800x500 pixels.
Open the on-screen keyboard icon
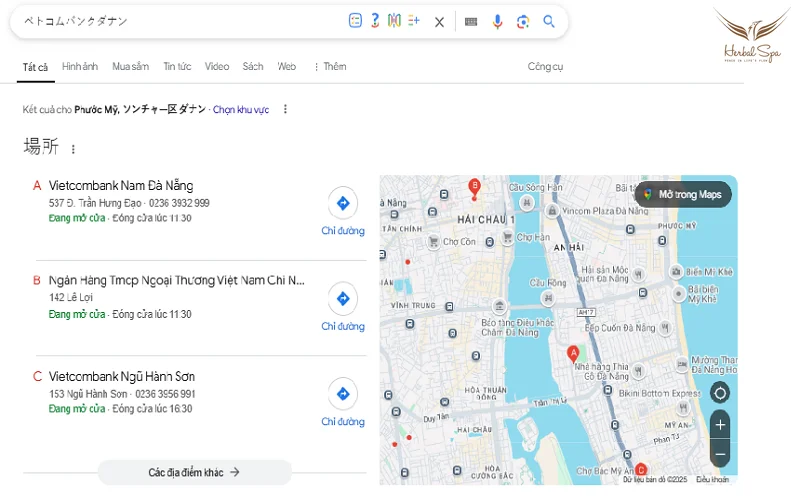(471, 22)
